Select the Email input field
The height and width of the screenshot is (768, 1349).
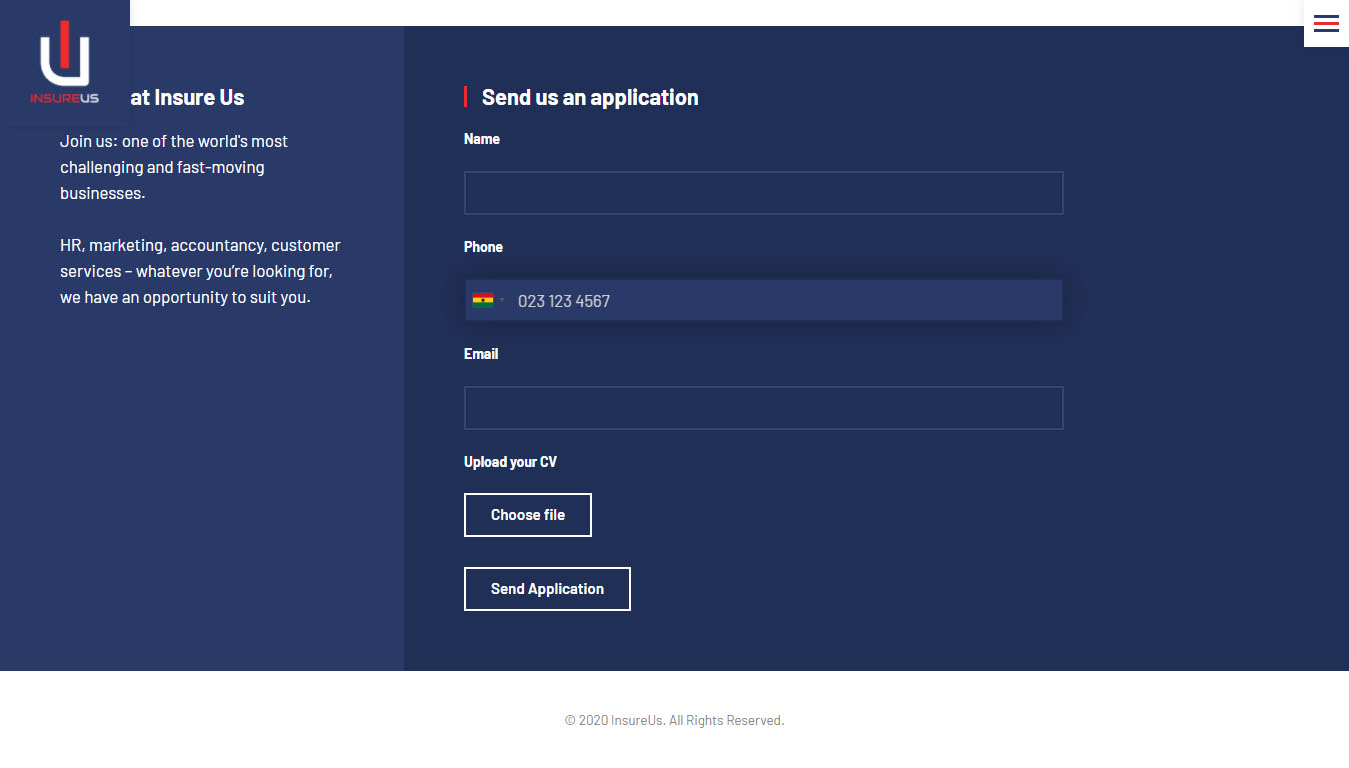[x=763, y=408]
